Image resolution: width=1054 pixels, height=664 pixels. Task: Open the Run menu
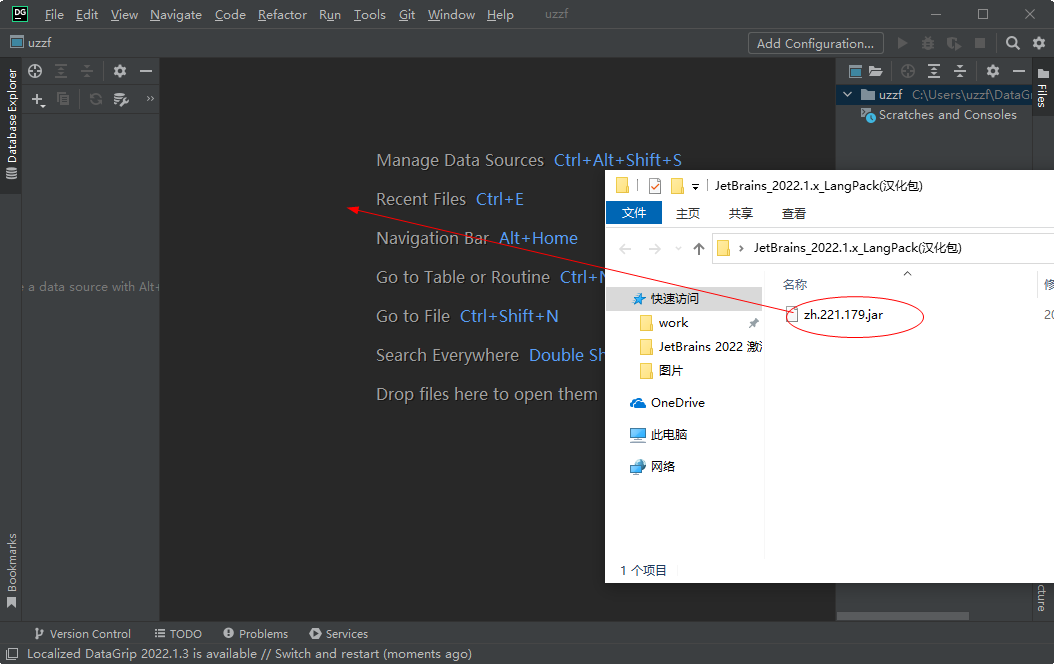coord(329,15)
